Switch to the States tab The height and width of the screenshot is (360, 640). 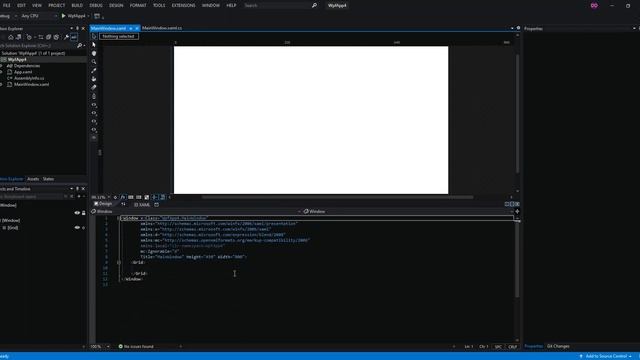[48, 179]
